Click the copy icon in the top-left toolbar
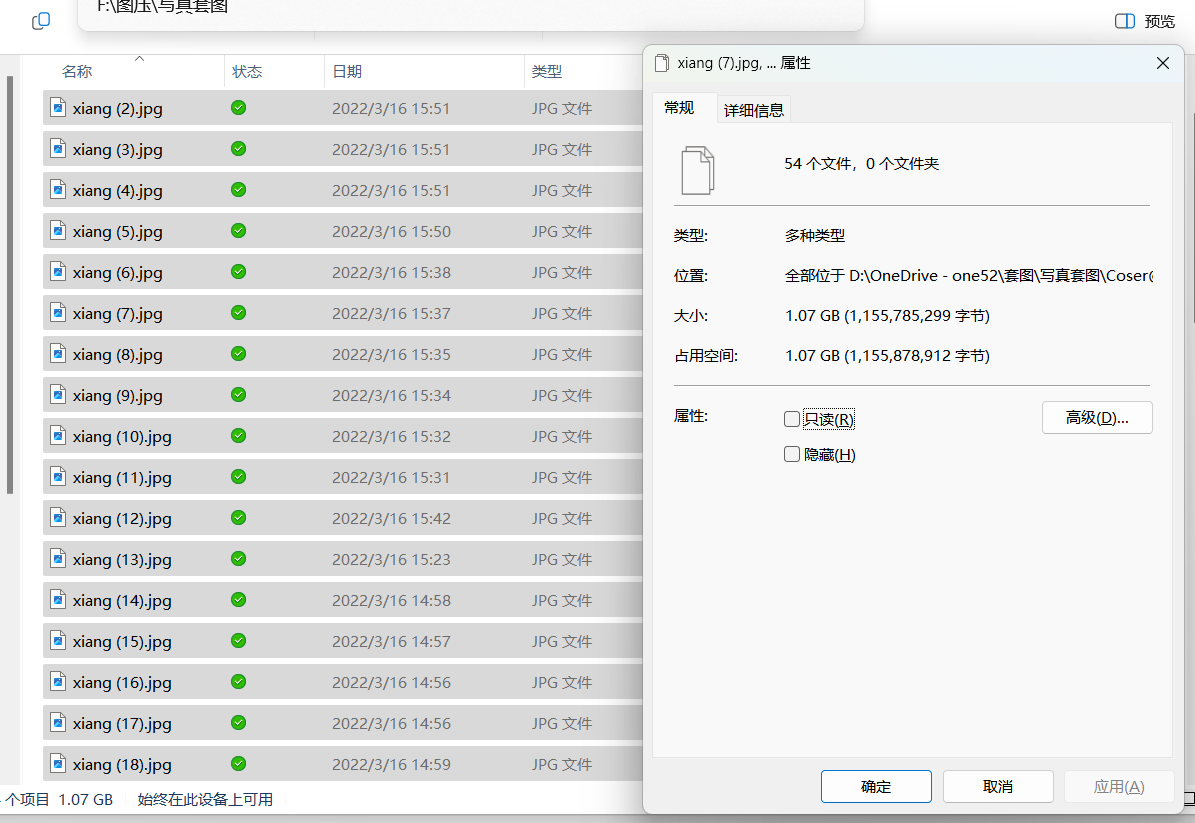The image size is (1195, 823). (x=41, y=21)
